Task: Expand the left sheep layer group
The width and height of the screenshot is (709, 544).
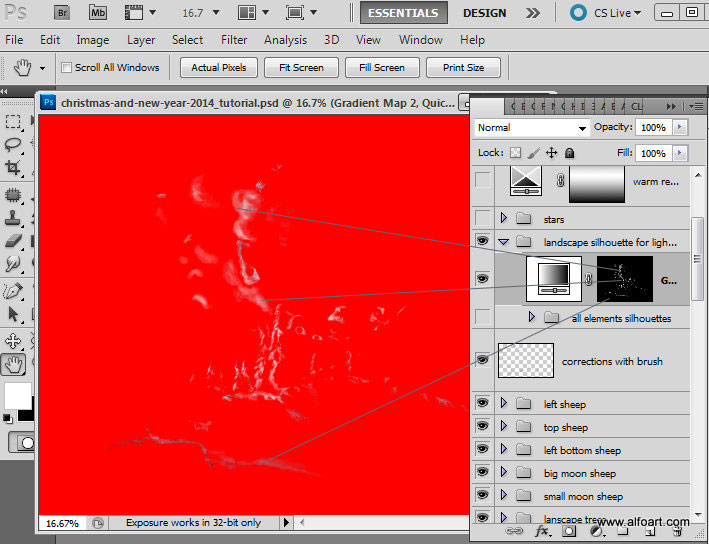Action: pos(503,404)
